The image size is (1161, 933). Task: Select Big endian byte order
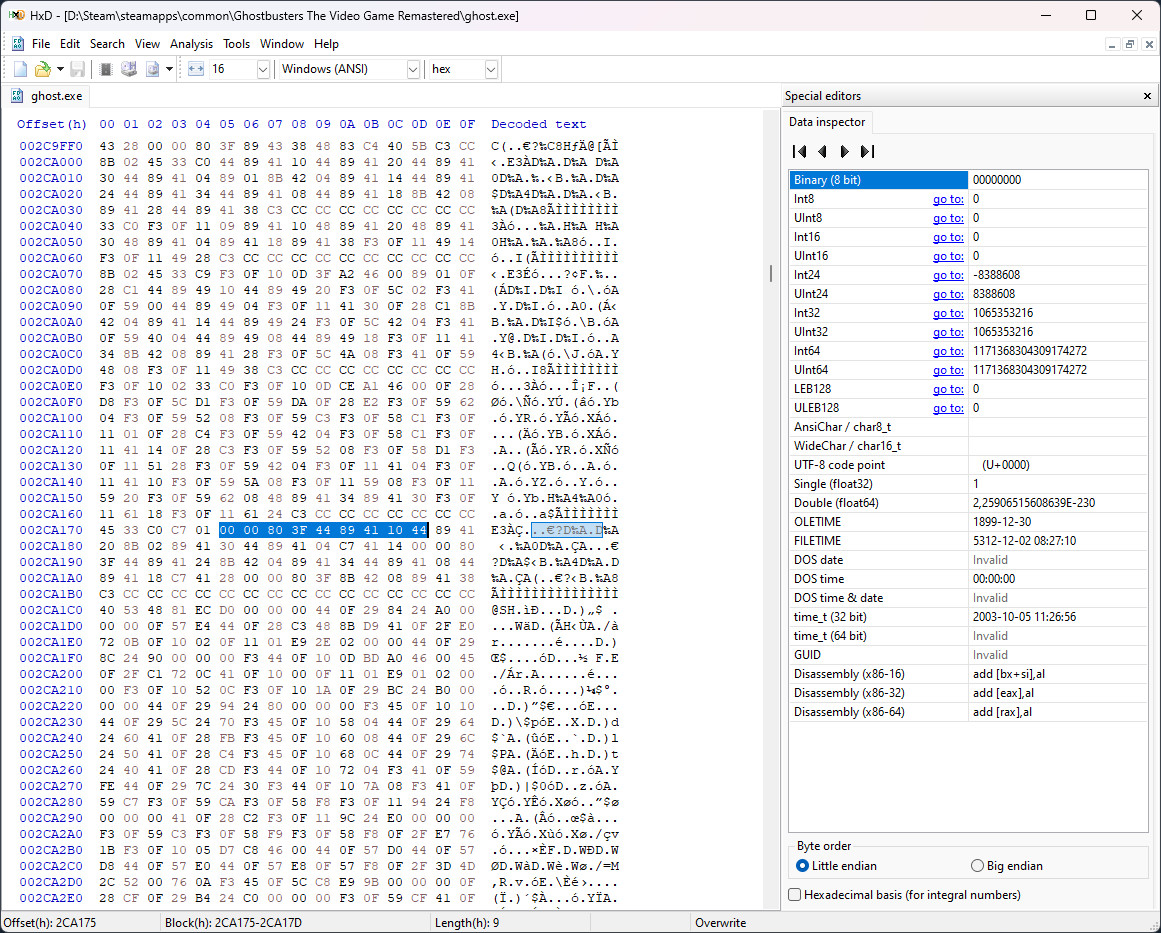(x=1007, y=866)
